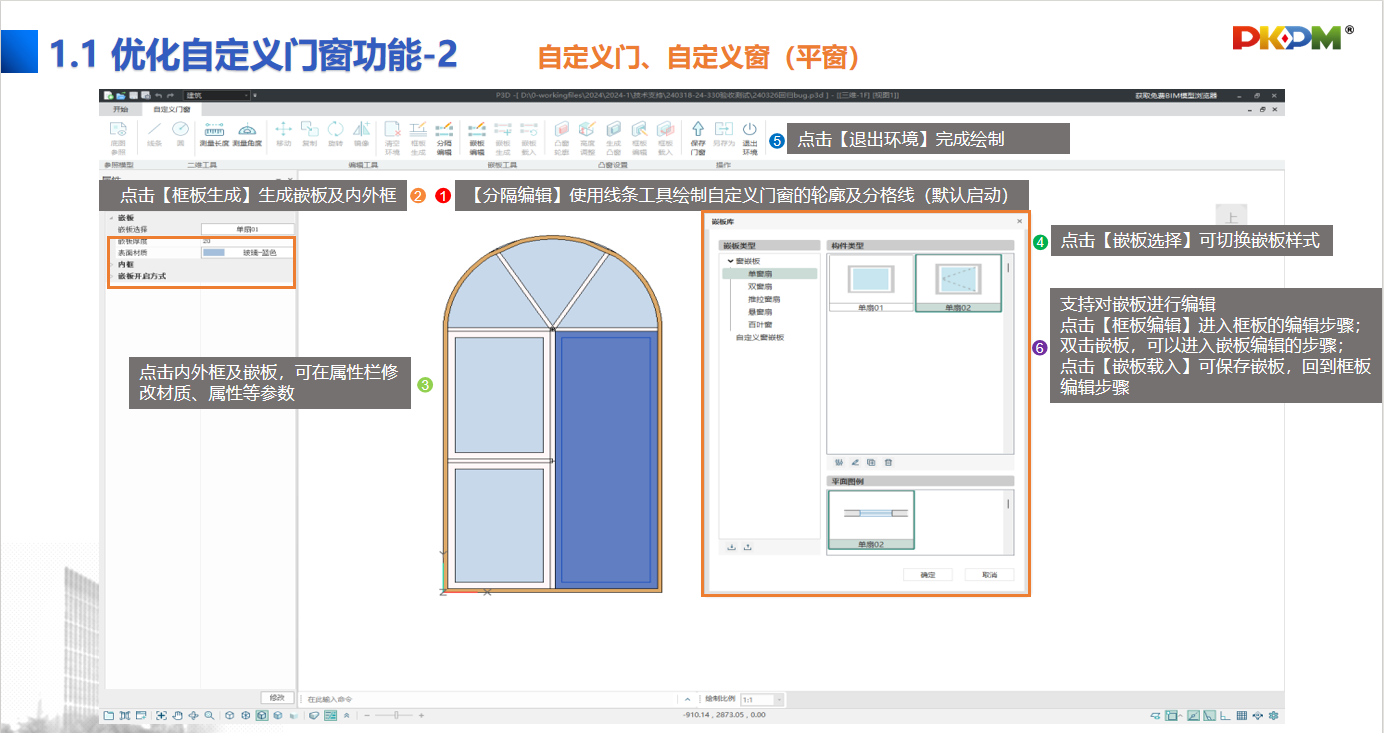Collapse the 窗嵌板 tree node
This screenshot has width=1384, height=733.
tap(731, 260)
